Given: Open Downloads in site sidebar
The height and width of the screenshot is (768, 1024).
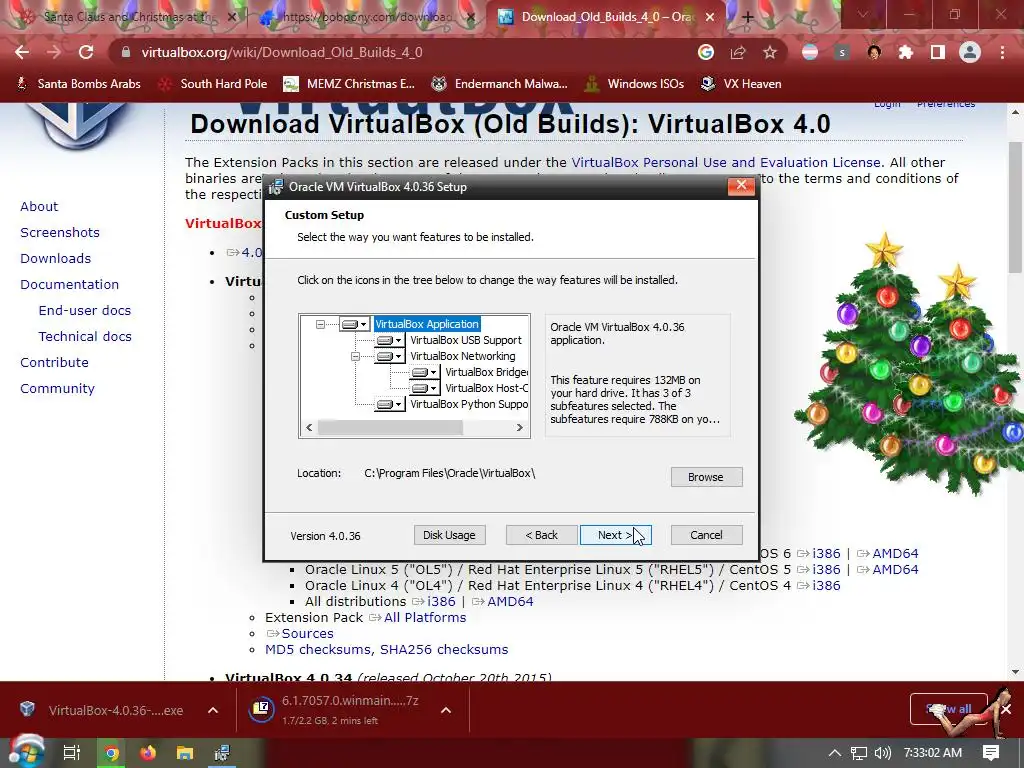Looking at the screenshot, I should 56,259.
